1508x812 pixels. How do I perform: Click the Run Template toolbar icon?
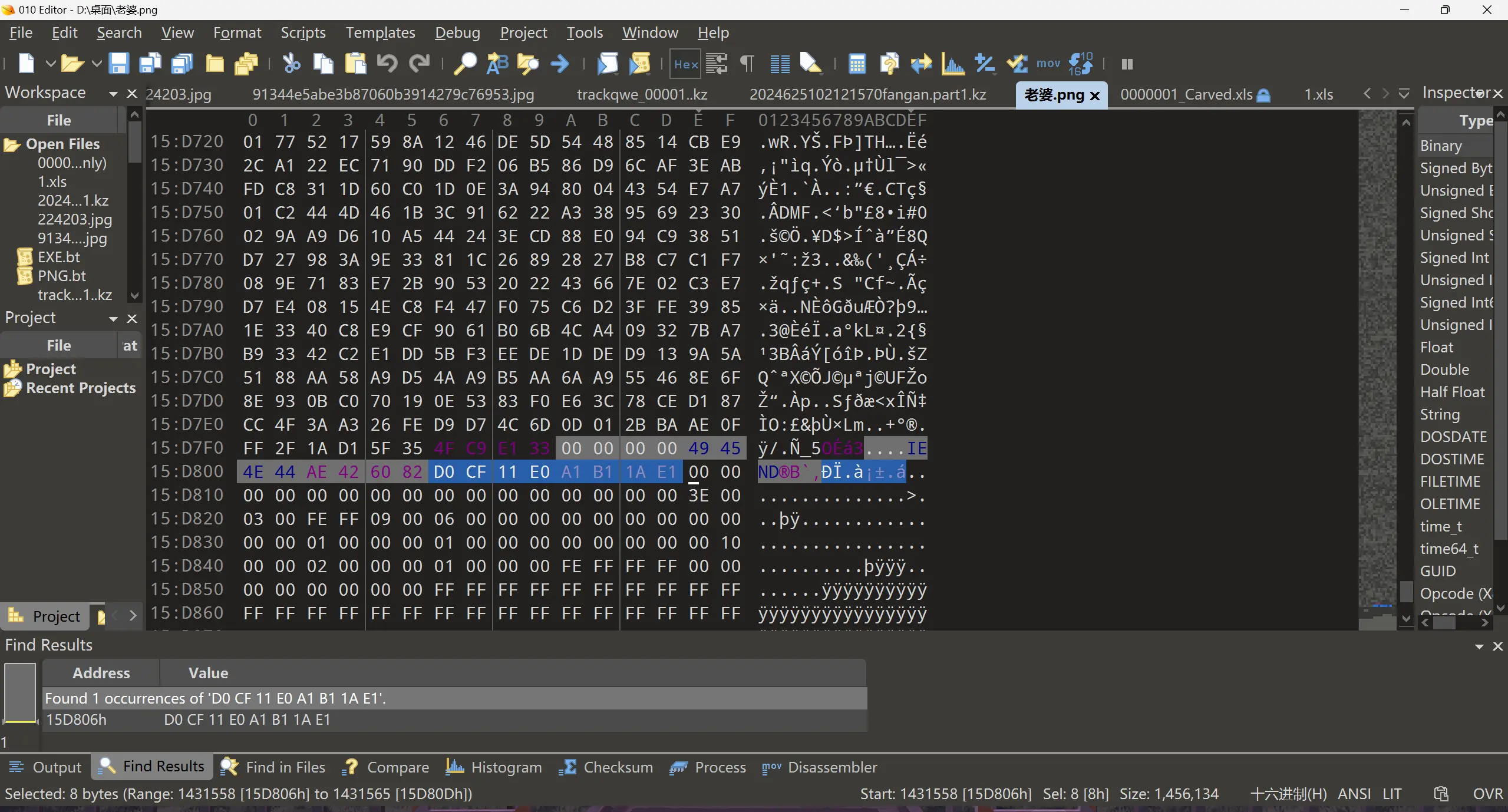tap(639, 64)
